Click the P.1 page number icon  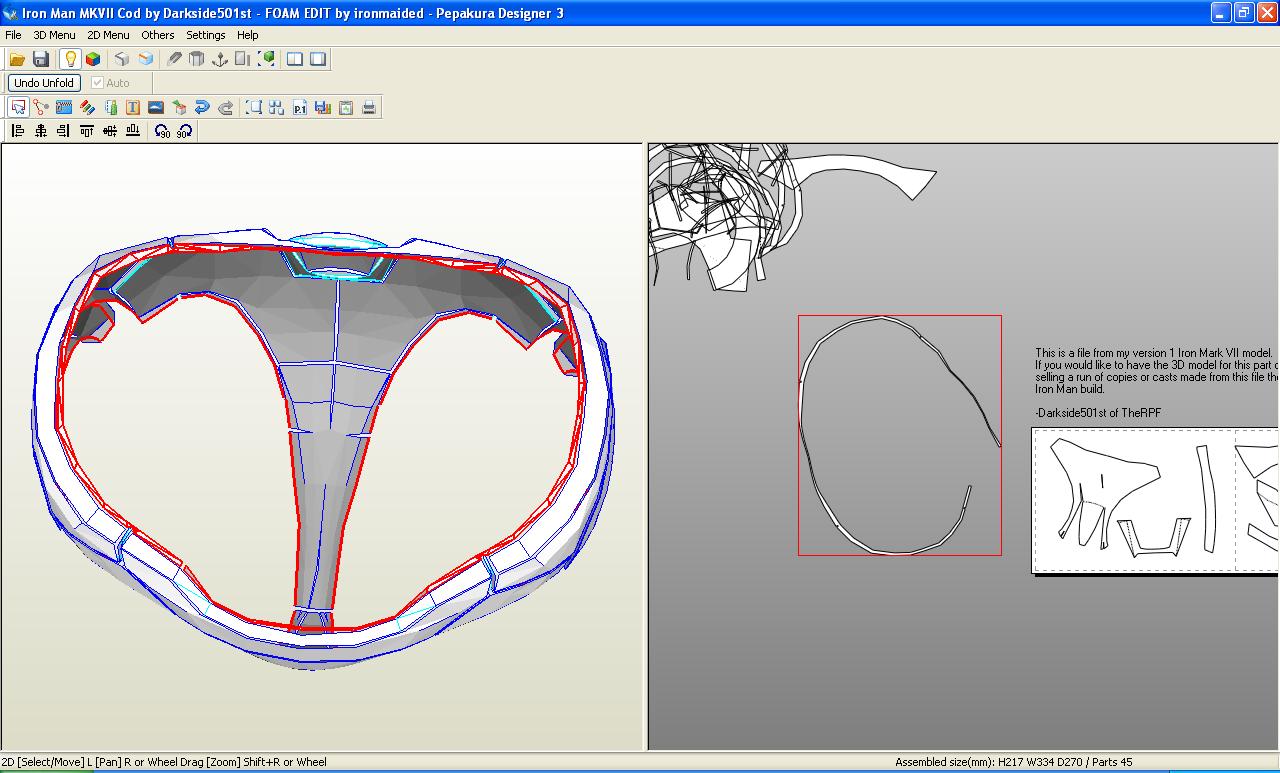coord(300,107)
